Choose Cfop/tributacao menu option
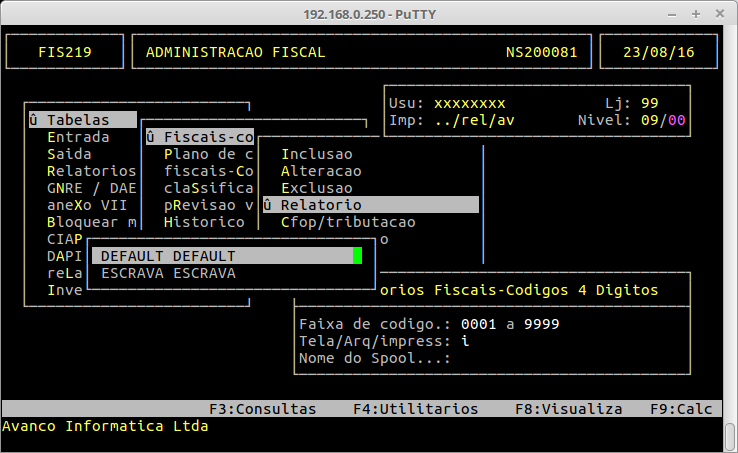This screenshot has width=738, height=453. 347,222
